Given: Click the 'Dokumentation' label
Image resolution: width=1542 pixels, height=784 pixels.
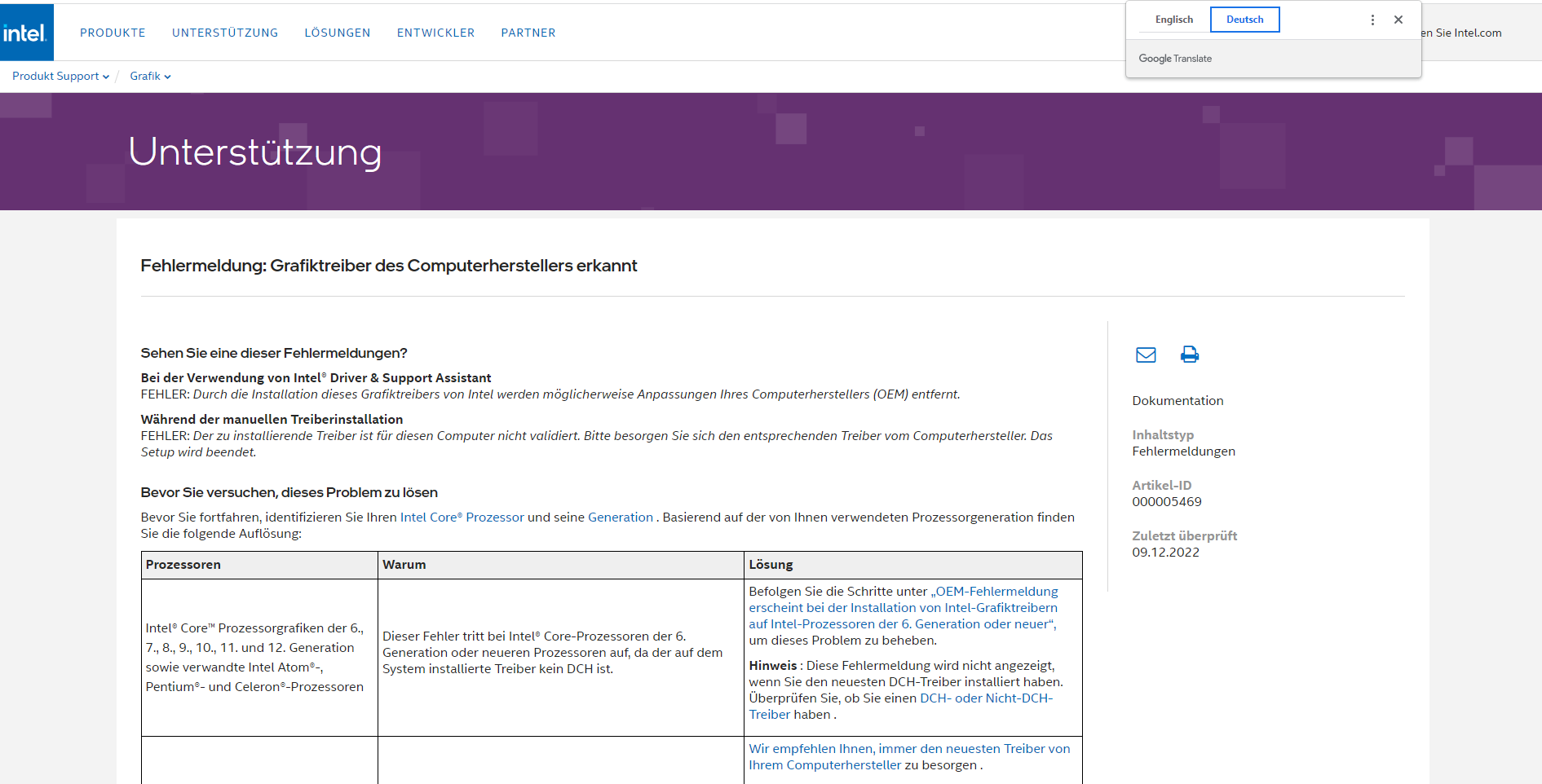Looking at the screenshot, I should [1177, 401].
